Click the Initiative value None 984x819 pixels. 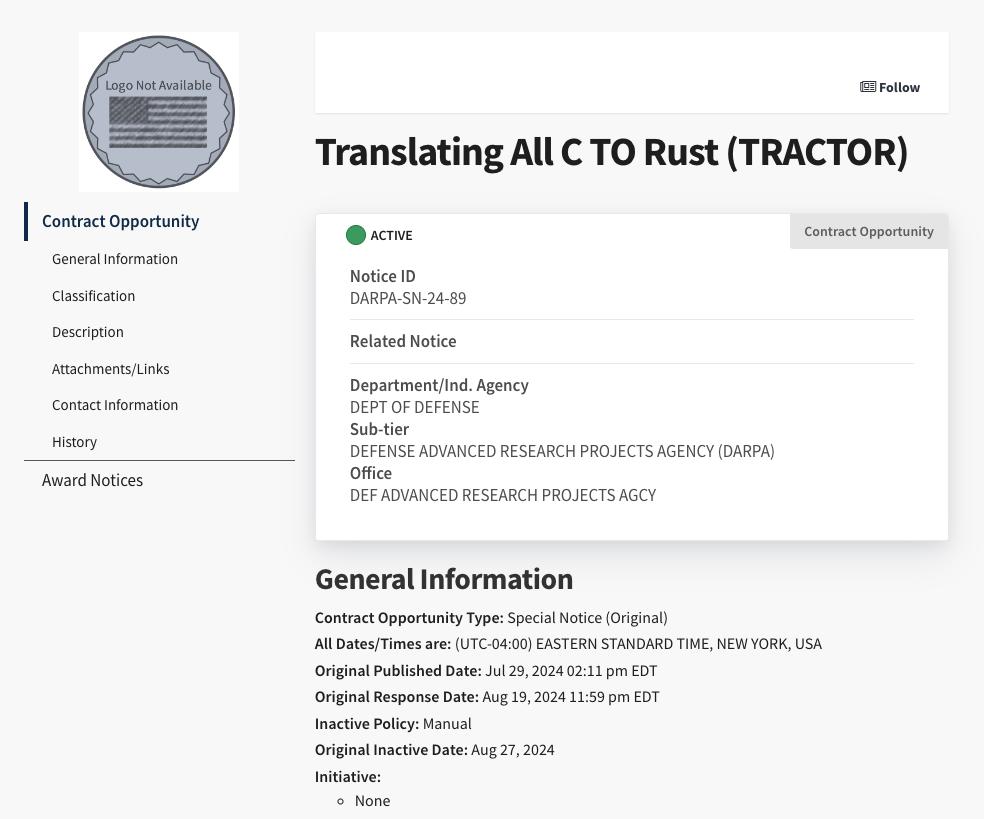(x=372, y=801)
